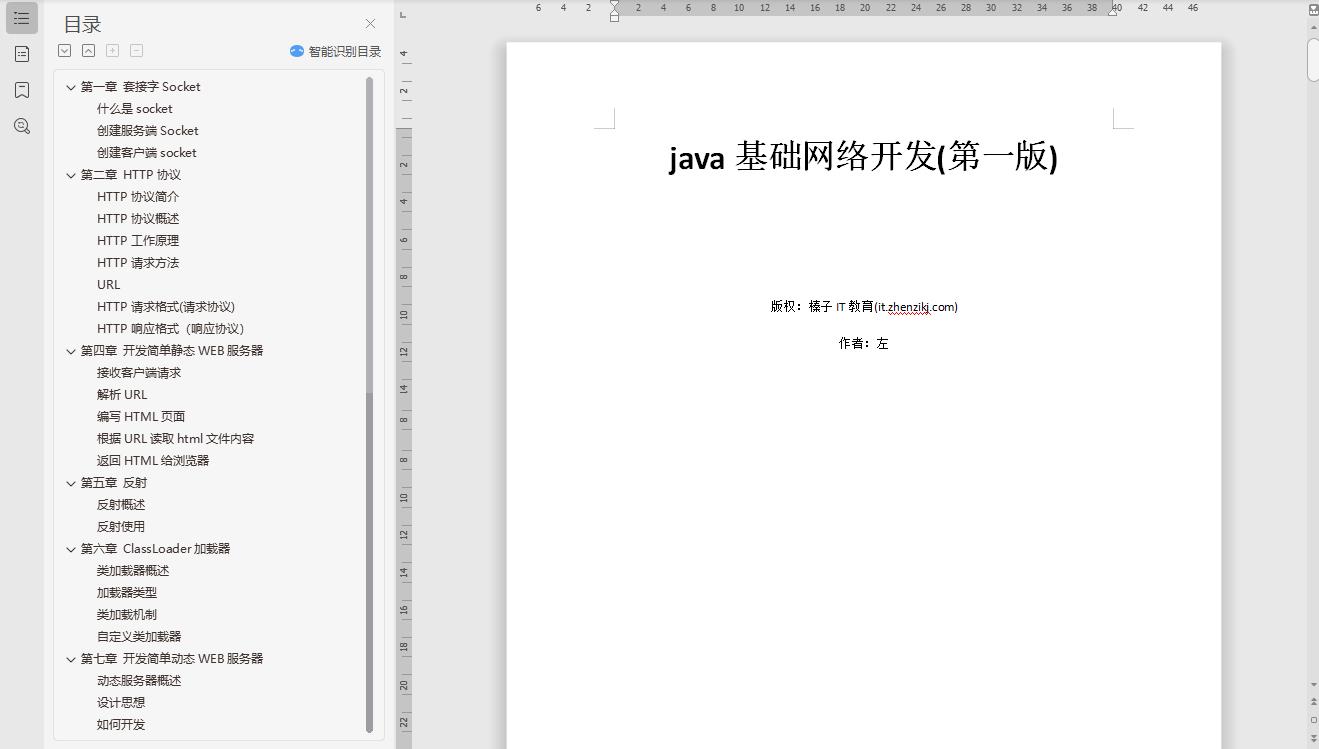Select 类加载机制 in the outline
The height and width of the screenshot is (749, 1319).
pyautogui.click(x=127, y=615)
